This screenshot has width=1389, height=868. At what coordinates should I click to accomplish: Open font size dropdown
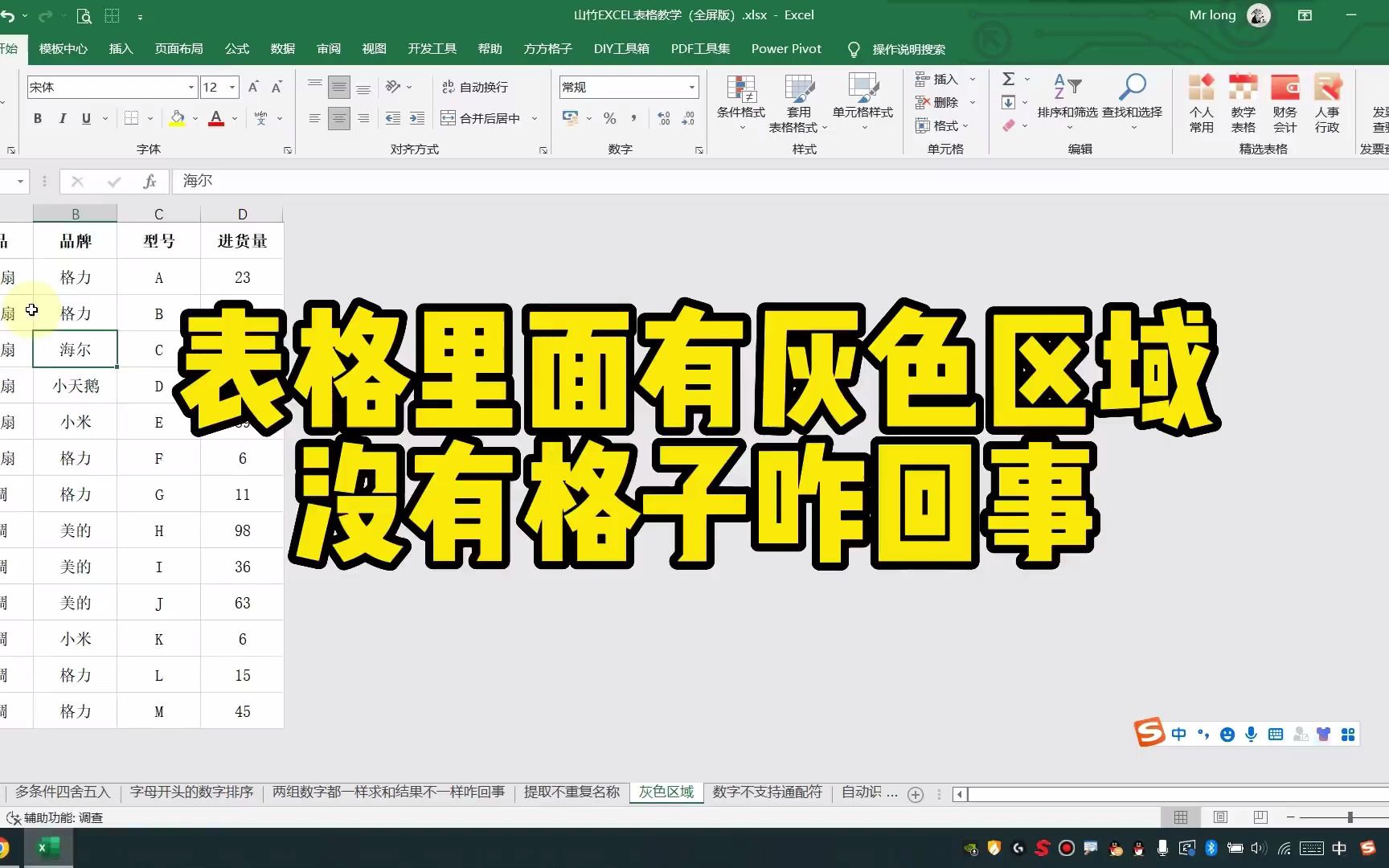232,87
